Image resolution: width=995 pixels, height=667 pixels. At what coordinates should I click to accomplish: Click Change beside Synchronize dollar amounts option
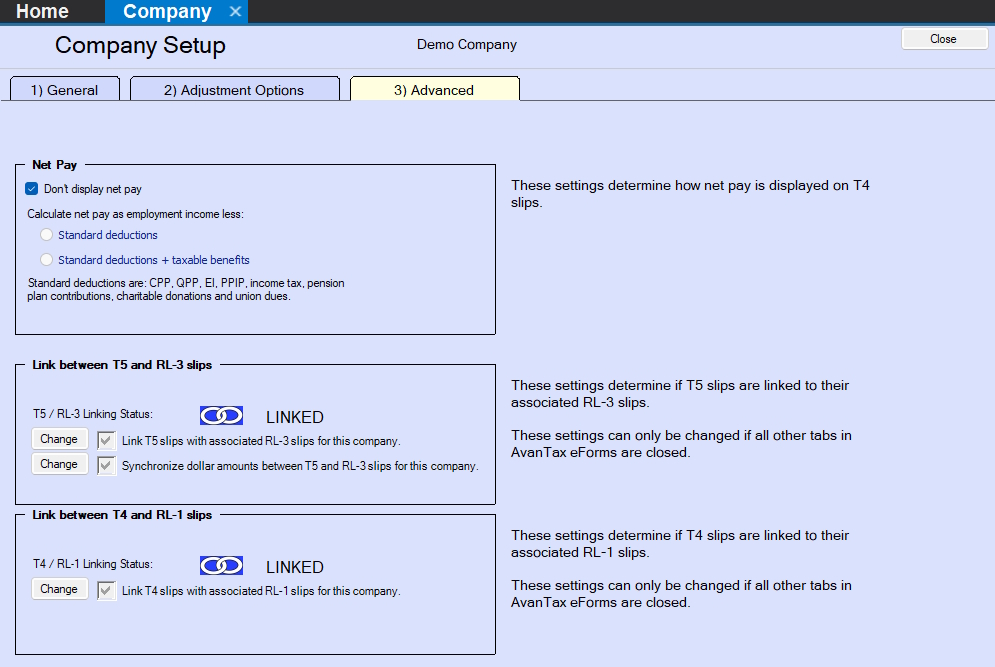(59, 464)
